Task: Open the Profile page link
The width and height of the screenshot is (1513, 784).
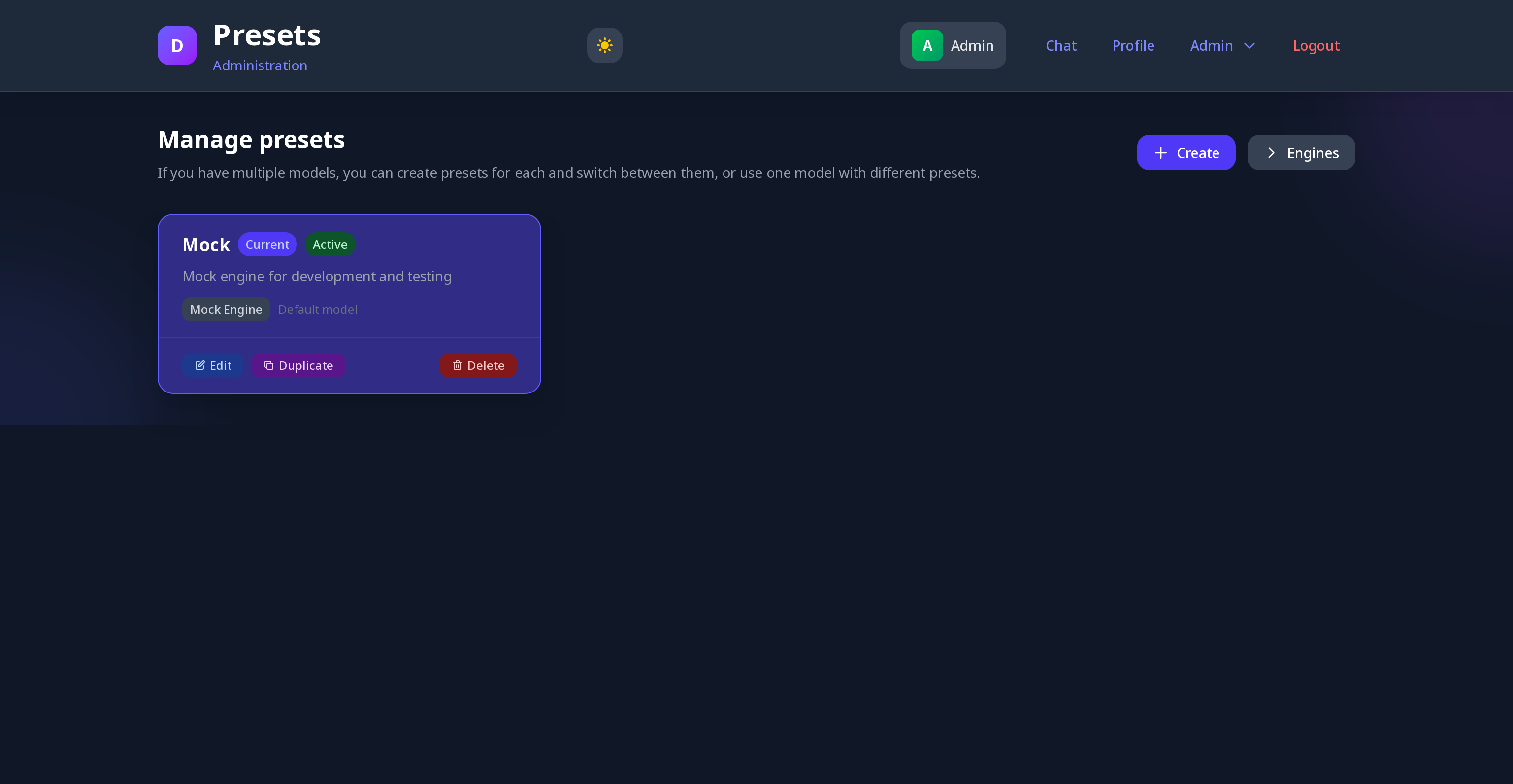Action: coord(1133,46)
